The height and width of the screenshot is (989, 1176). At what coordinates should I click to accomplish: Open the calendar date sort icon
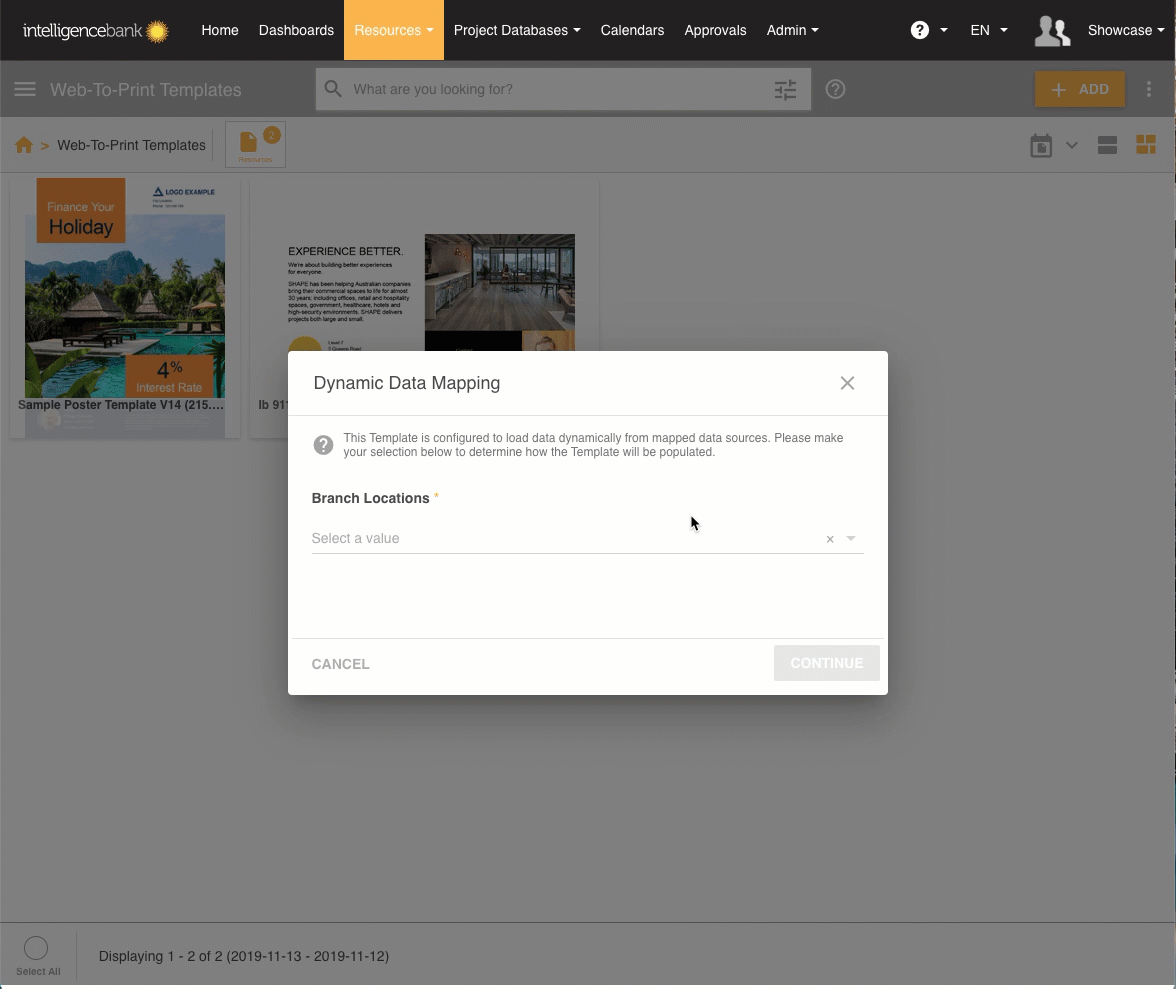click(x=1041, y=146)
